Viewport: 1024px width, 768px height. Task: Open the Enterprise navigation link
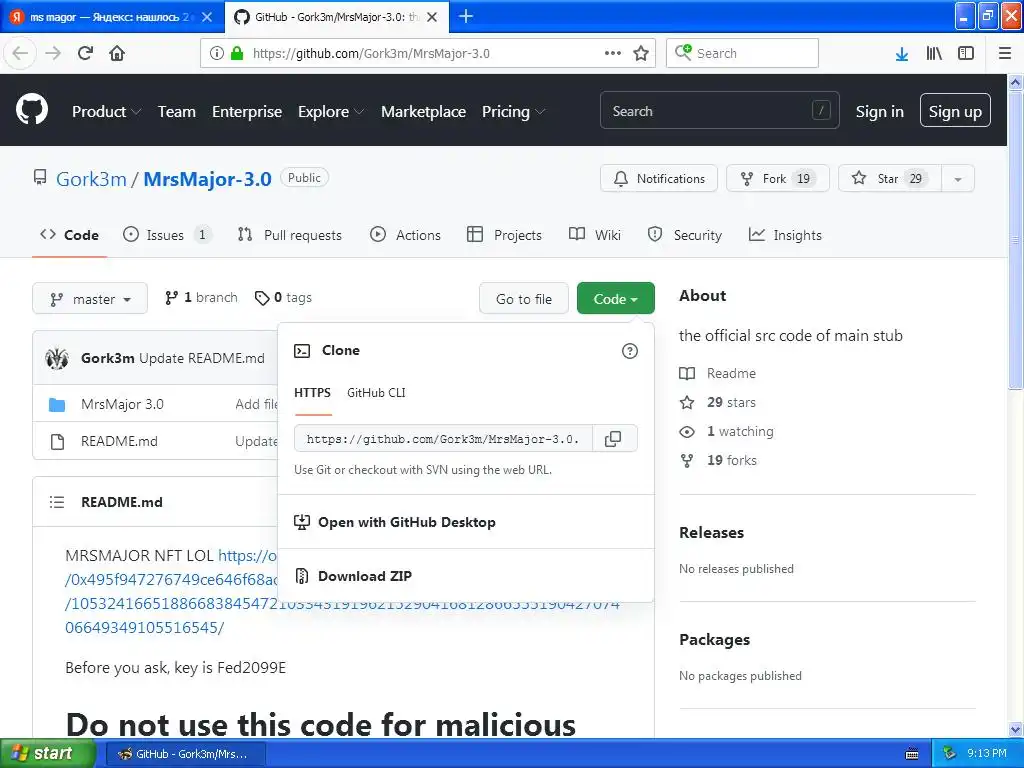click(247, 112)
